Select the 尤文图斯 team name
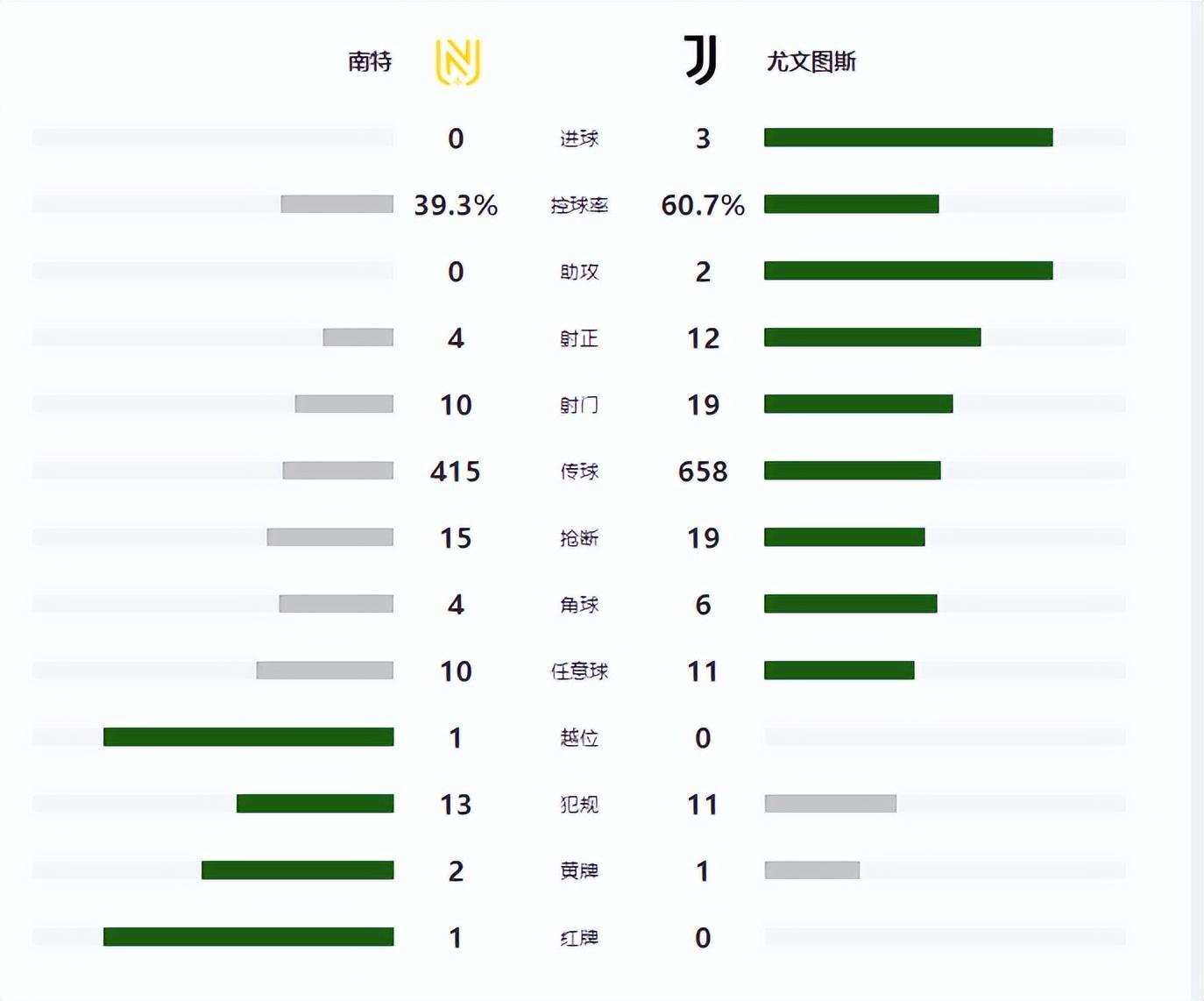This screenshot has height=1001, width=1204. [x=811, y=61]
